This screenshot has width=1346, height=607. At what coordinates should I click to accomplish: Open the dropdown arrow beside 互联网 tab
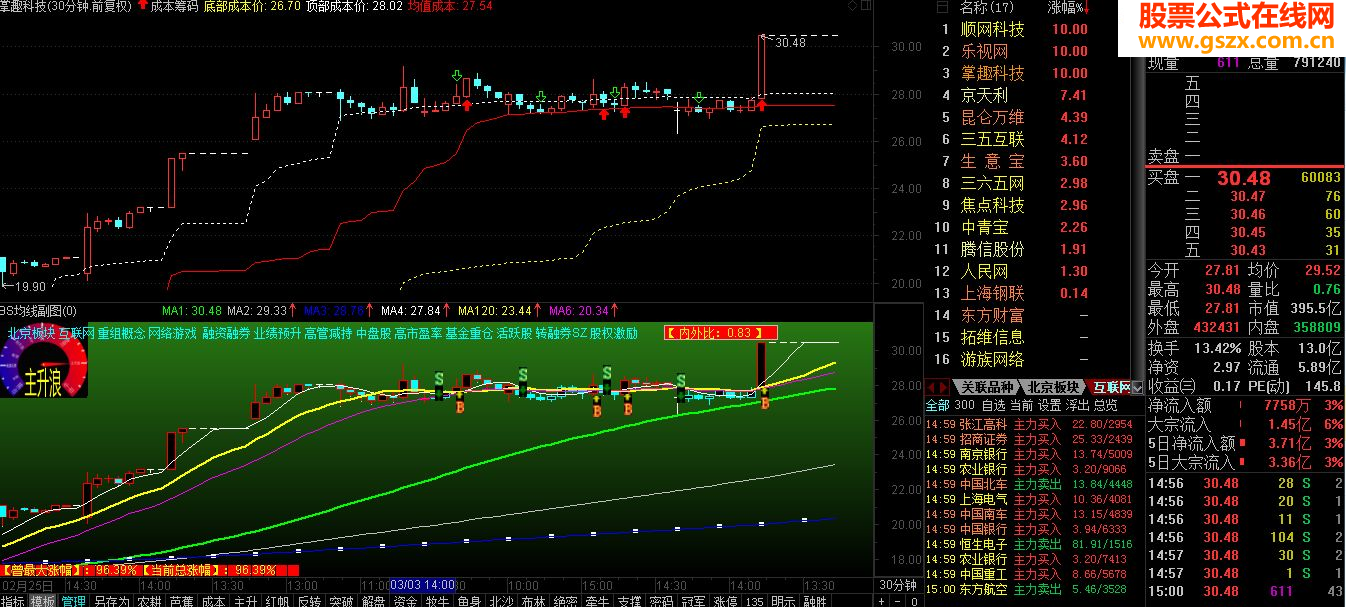click(x=1137, y=387)
